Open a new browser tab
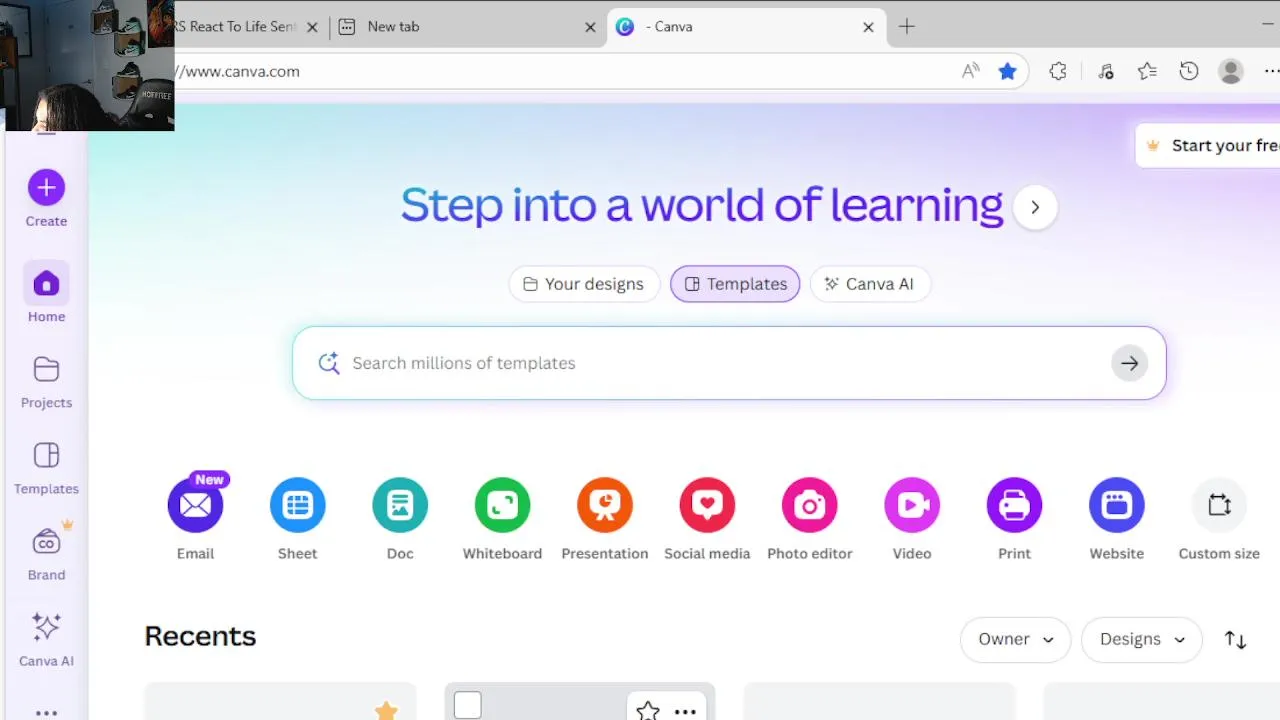Image resolution: width=1280 pixels, height=720 pixels. (x=906, y=27)
